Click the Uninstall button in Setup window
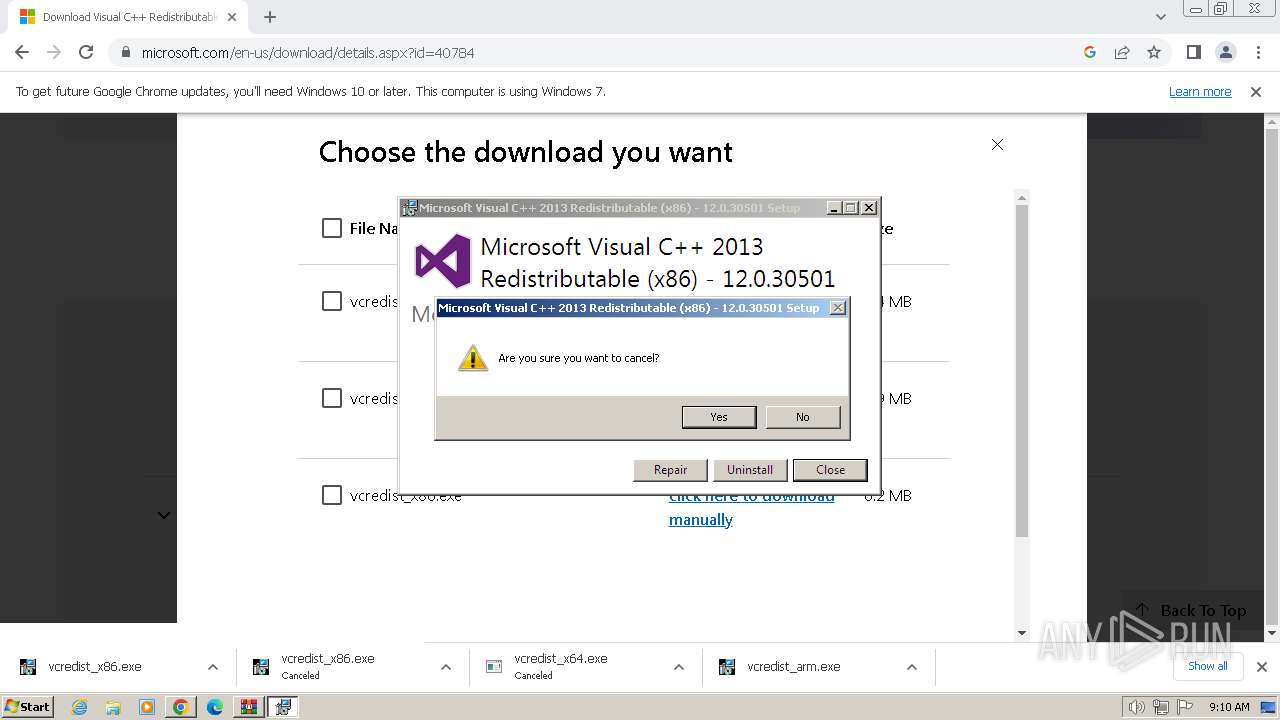Screen dimensions: 1280x720 [x=750, y=470]
